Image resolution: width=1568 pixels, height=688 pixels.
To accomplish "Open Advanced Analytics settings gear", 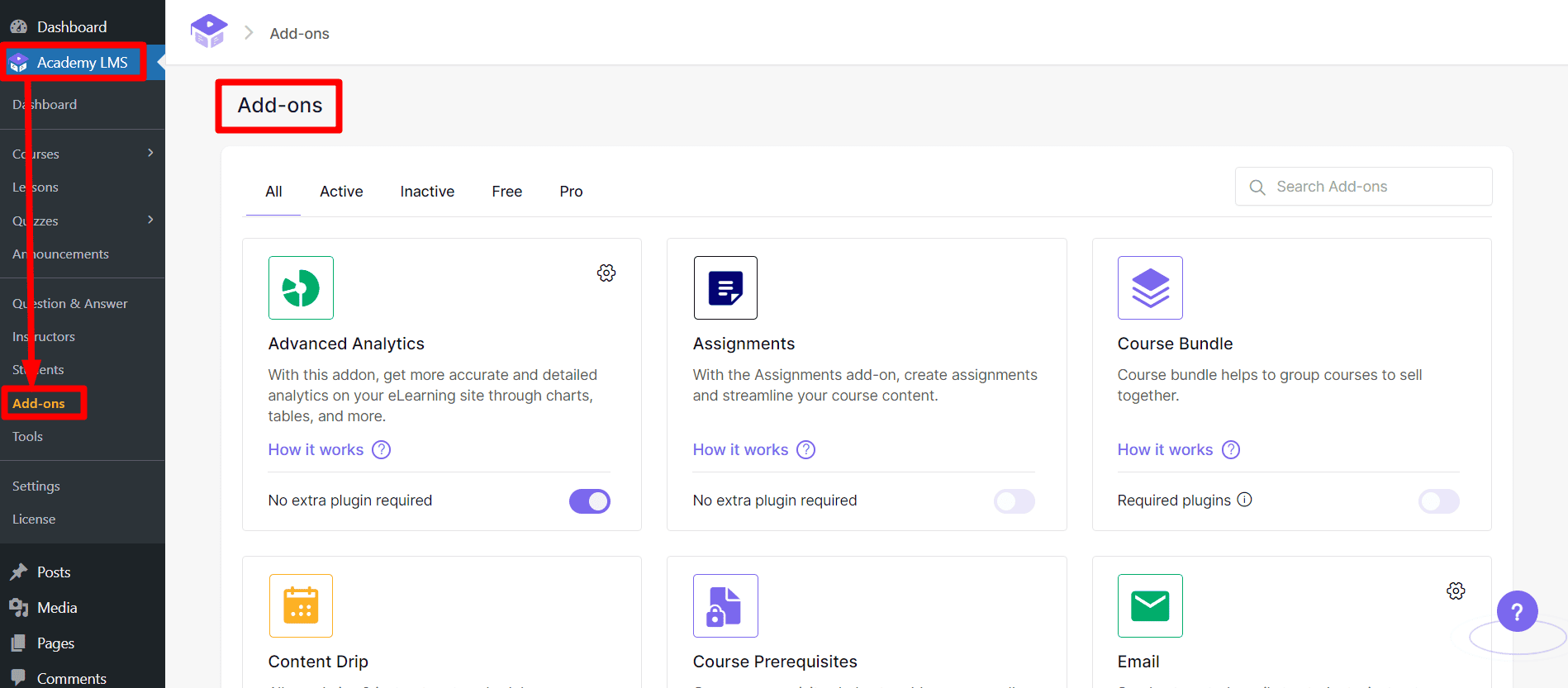I will [x=606, y=273].
